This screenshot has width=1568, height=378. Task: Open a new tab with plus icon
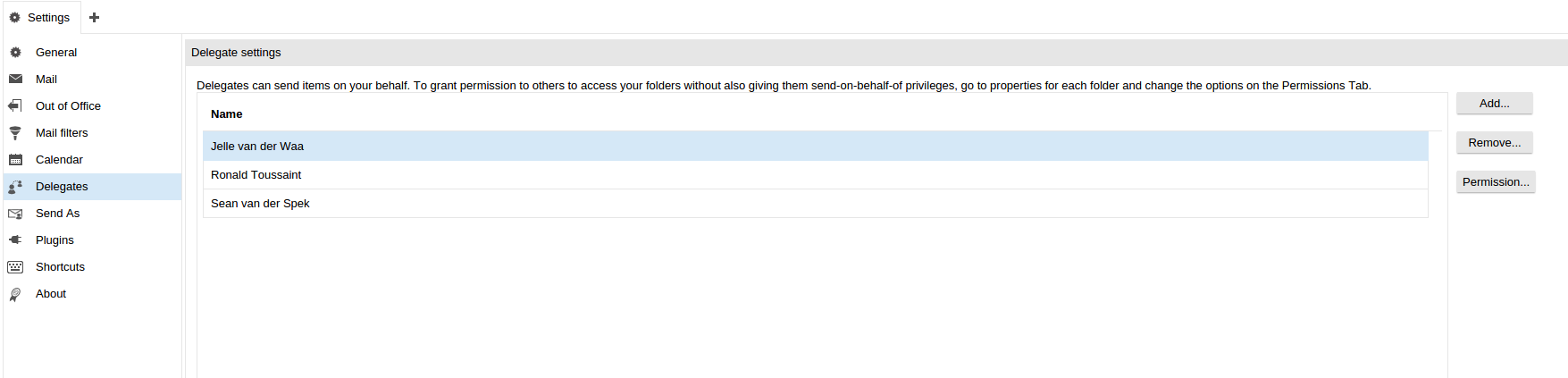click(x=94, y=17)
